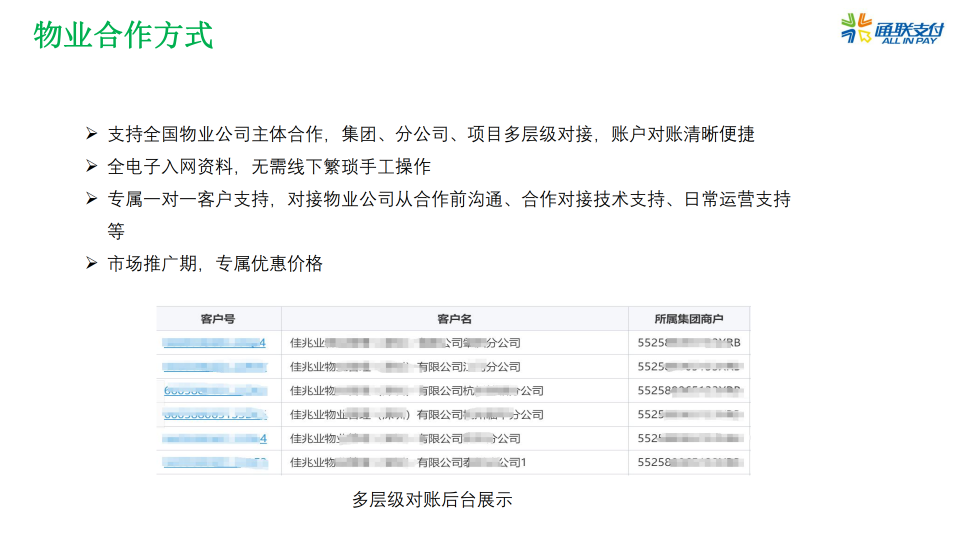Click the customer name containing 有限公司杭
Viewport: 960px width, 540px height.
point(416,391)
